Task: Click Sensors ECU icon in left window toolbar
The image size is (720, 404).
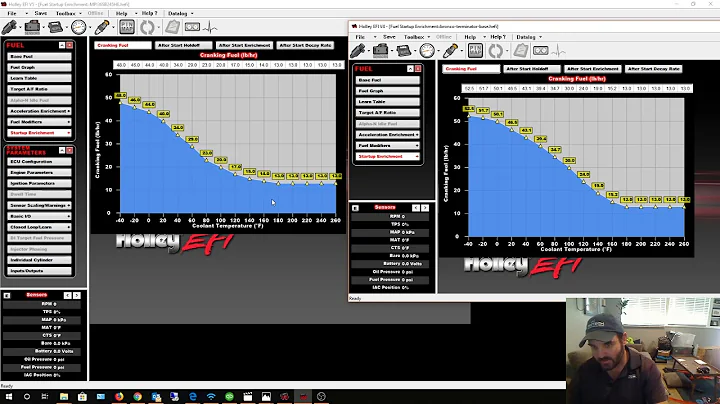Action: tap(32, 27)
